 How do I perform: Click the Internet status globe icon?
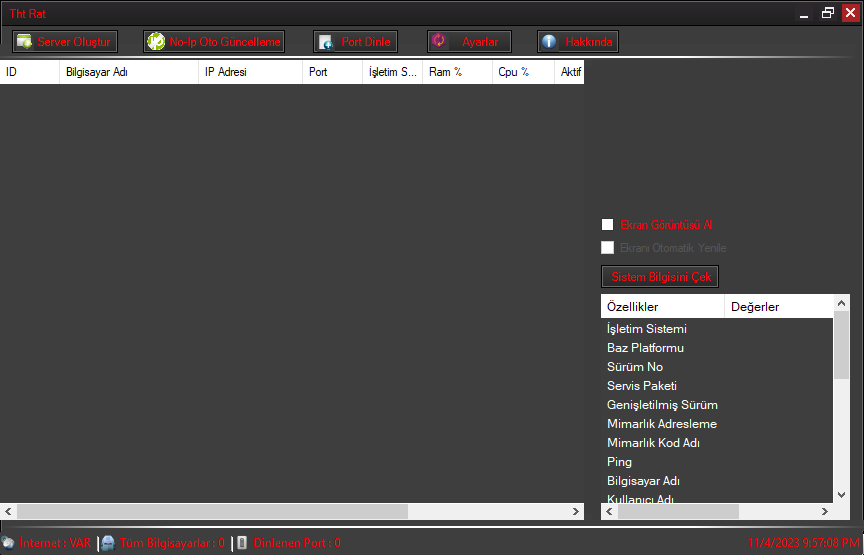(8, 543)
